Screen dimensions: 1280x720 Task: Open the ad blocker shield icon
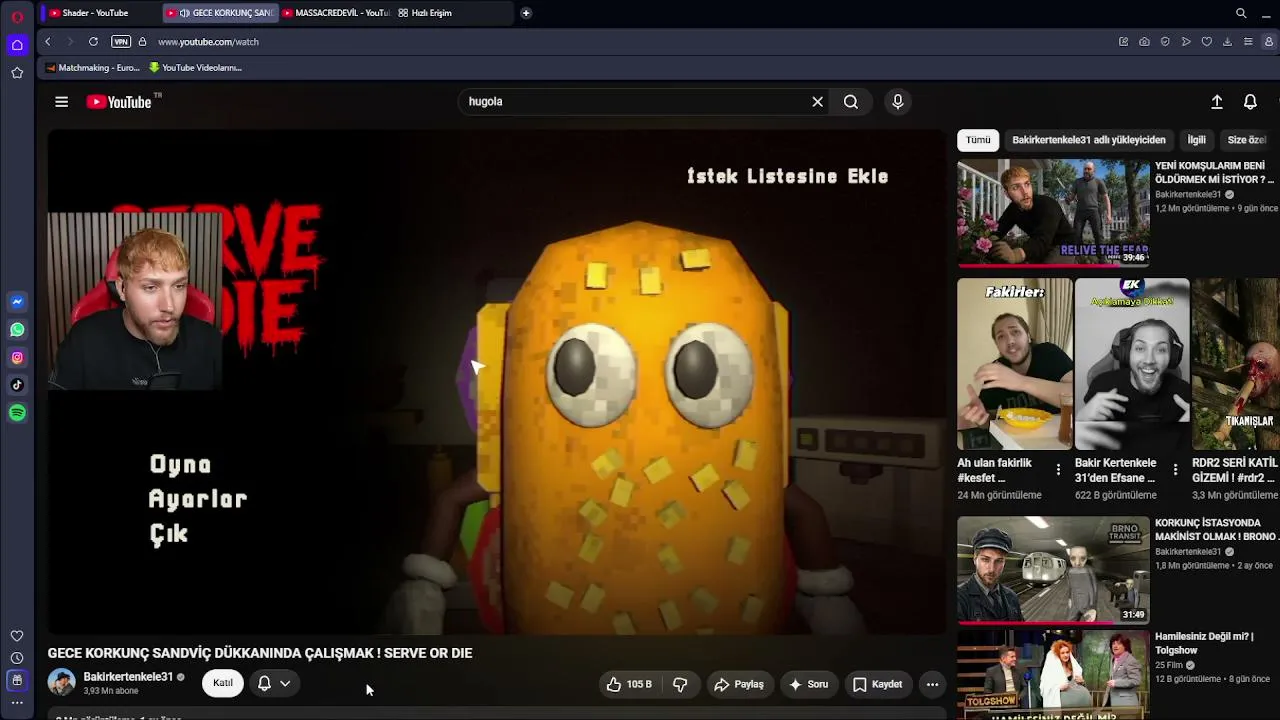click(x=1165, y=42)
